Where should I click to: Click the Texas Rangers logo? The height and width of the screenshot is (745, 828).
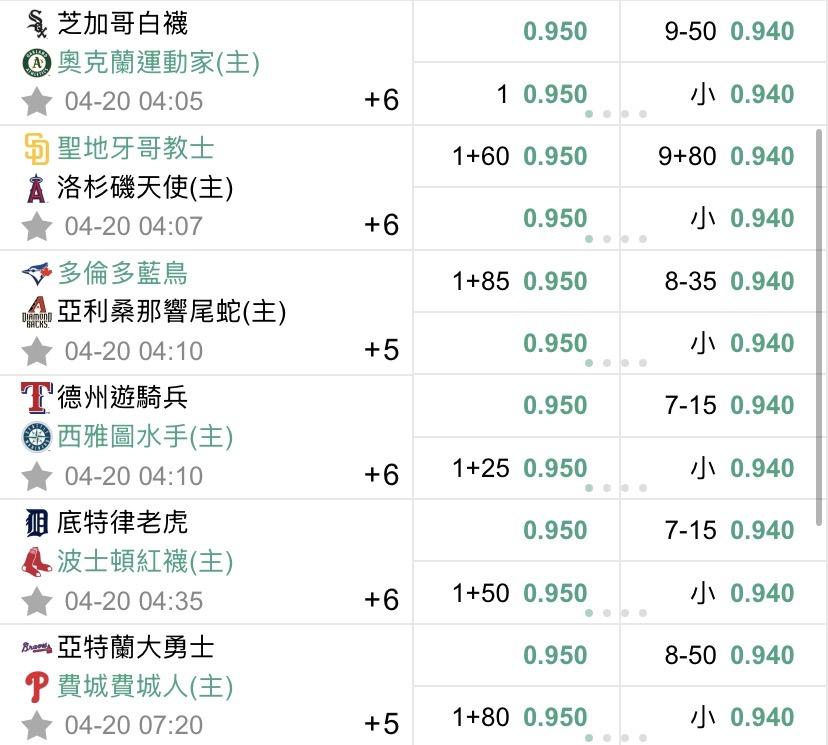[37, 398]
